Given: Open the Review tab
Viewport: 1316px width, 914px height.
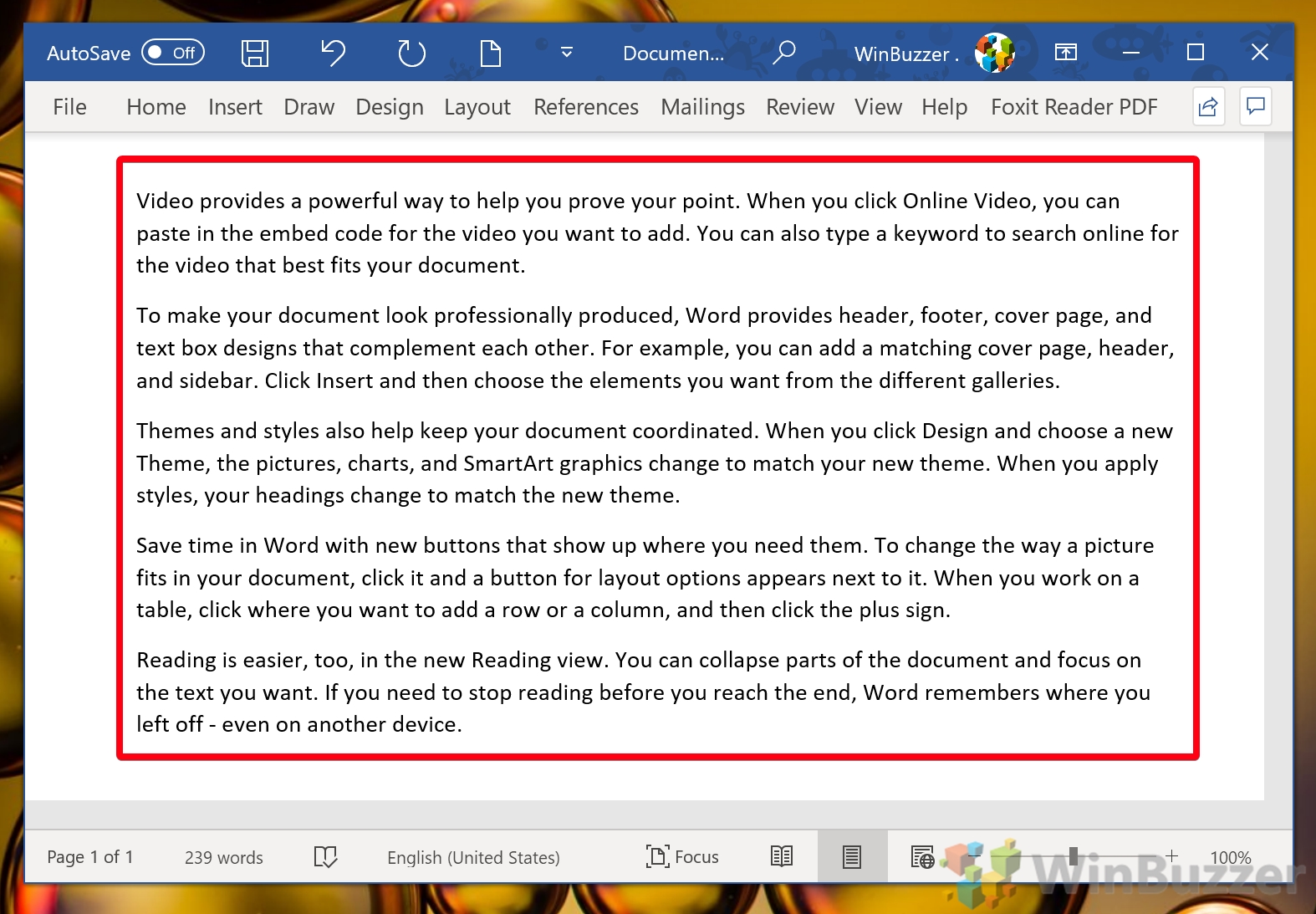Looking at the screenshot, I should tap(800, 107).
